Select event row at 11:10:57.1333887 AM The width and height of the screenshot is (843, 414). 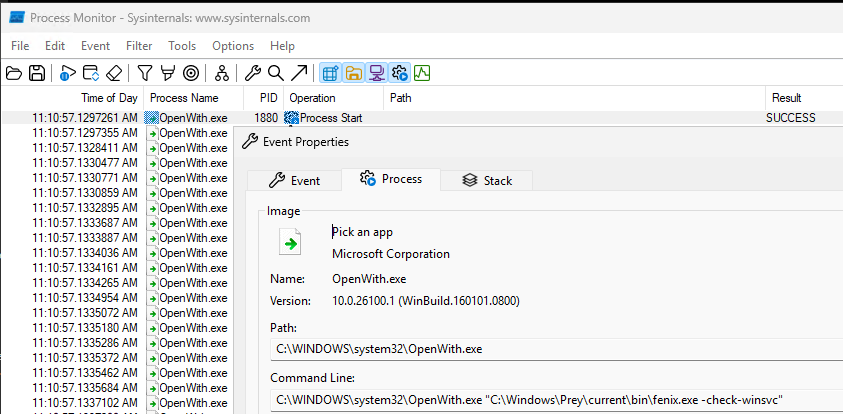click(x=117, y=238)
